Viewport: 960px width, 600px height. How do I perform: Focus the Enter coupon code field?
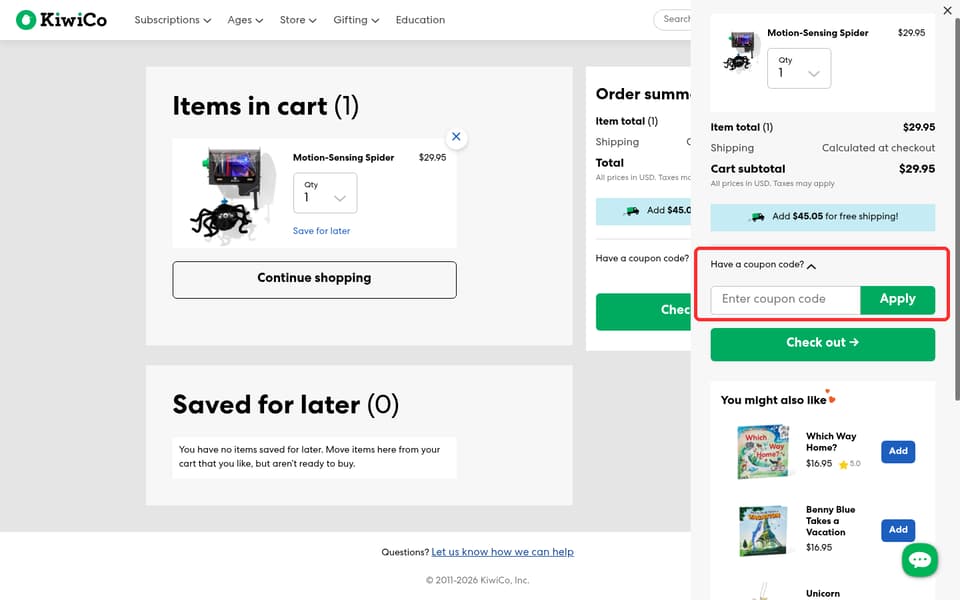[x=786, y=299]
